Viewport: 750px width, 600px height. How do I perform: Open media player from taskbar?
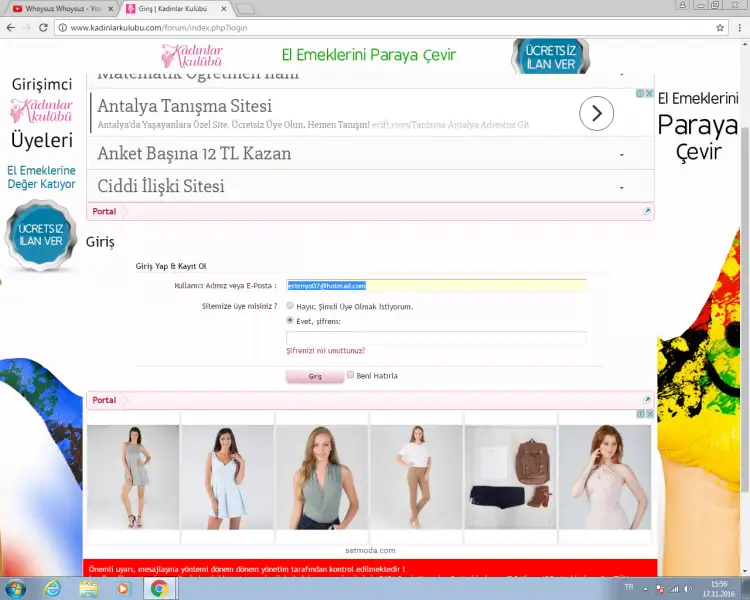point(123,589)
